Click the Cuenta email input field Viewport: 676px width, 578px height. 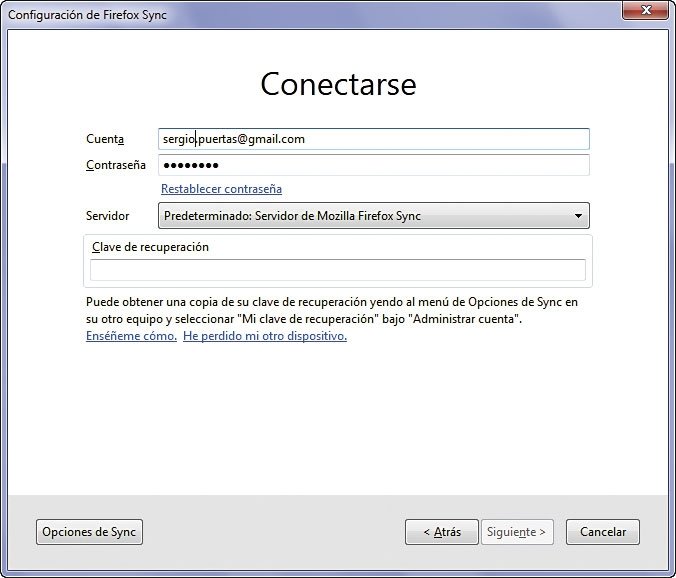[374, 139]
